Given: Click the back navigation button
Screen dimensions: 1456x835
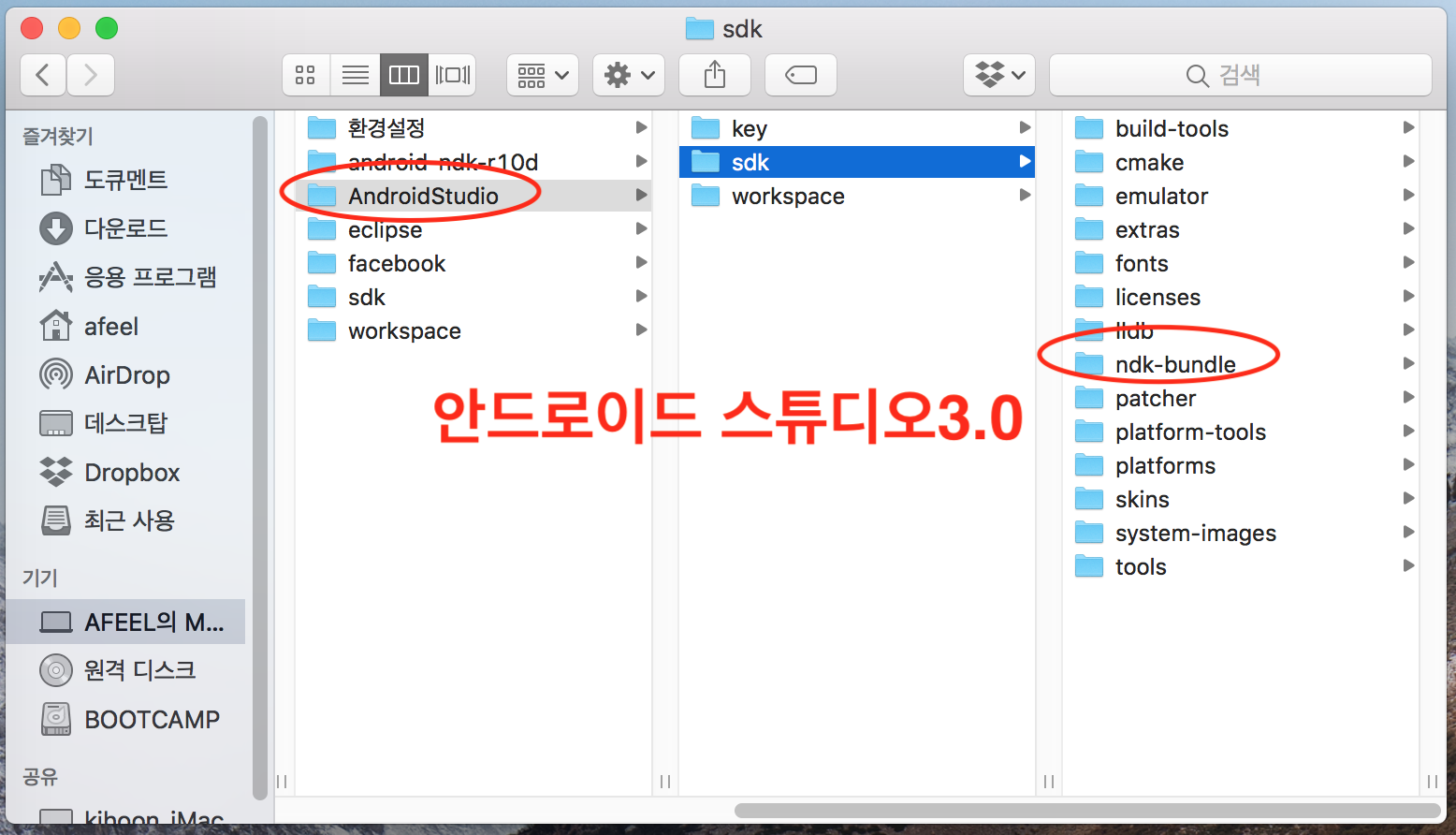Looking at the screenshot, I should (42, 75).
